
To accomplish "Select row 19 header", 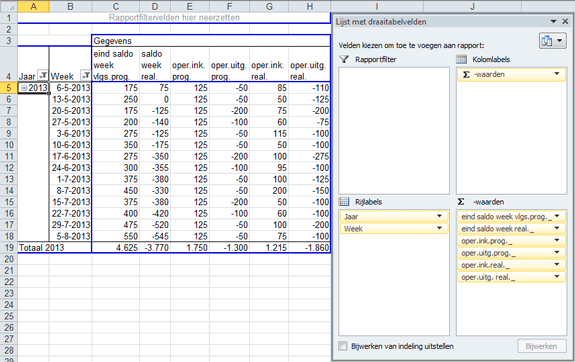I will 8,248.
